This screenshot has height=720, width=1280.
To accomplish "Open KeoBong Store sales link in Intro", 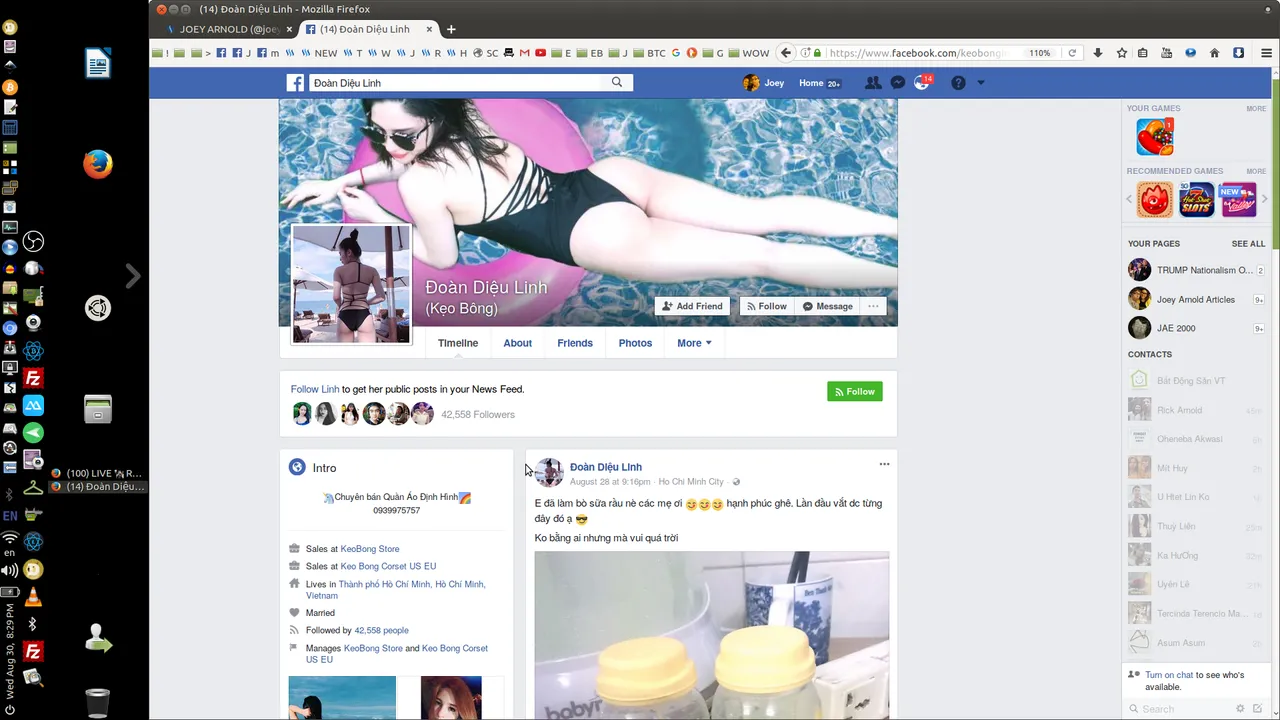I will [370, 548].
